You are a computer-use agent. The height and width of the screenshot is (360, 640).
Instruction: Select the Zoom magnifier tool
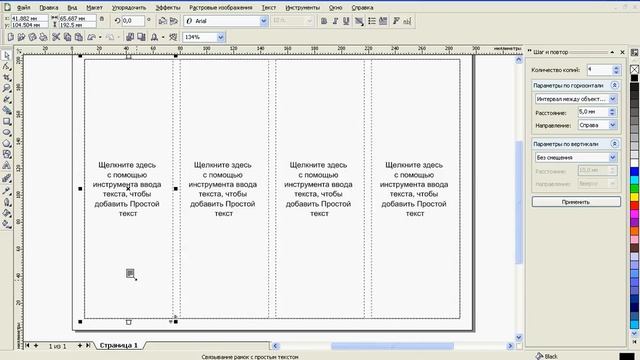[7, 89]
